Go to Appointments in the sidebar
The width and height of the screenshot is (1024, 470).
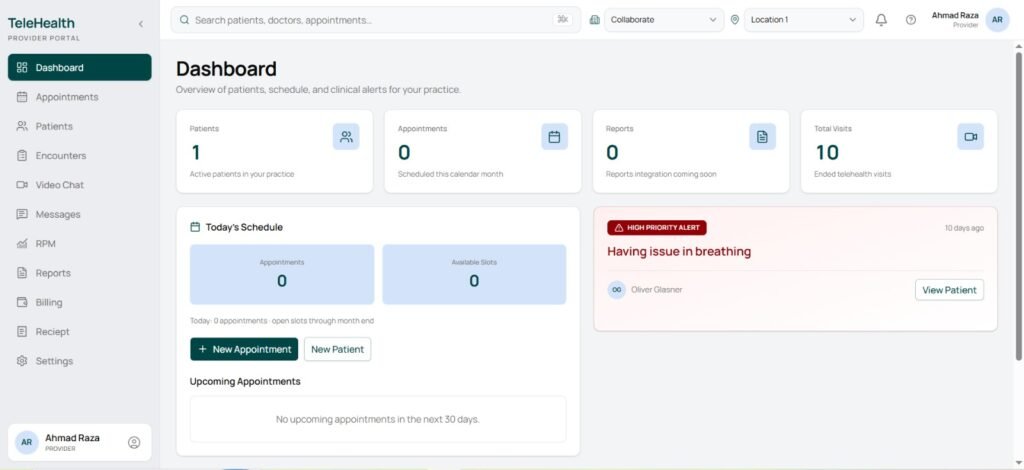[x=80, y=97]
